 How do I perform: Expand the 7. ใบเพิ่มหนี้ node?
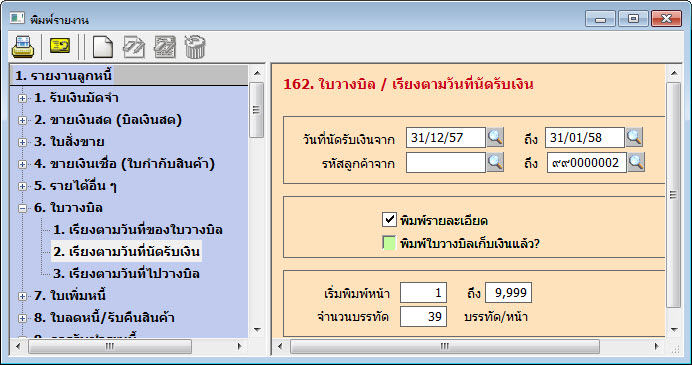[x=22, y=296]
